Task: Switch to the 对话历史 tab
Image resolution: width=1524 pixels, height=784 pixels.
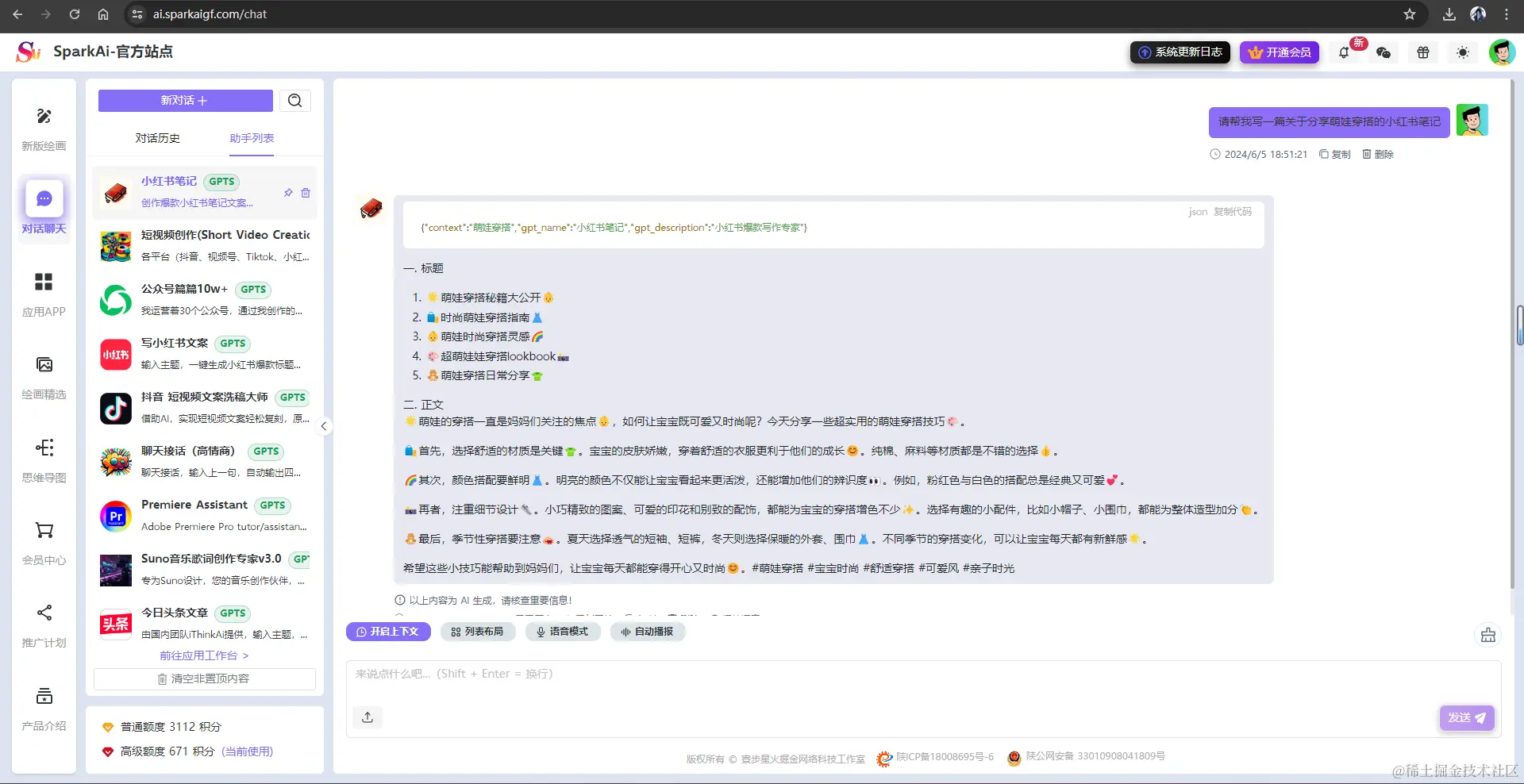Action: tap(157, 138)
